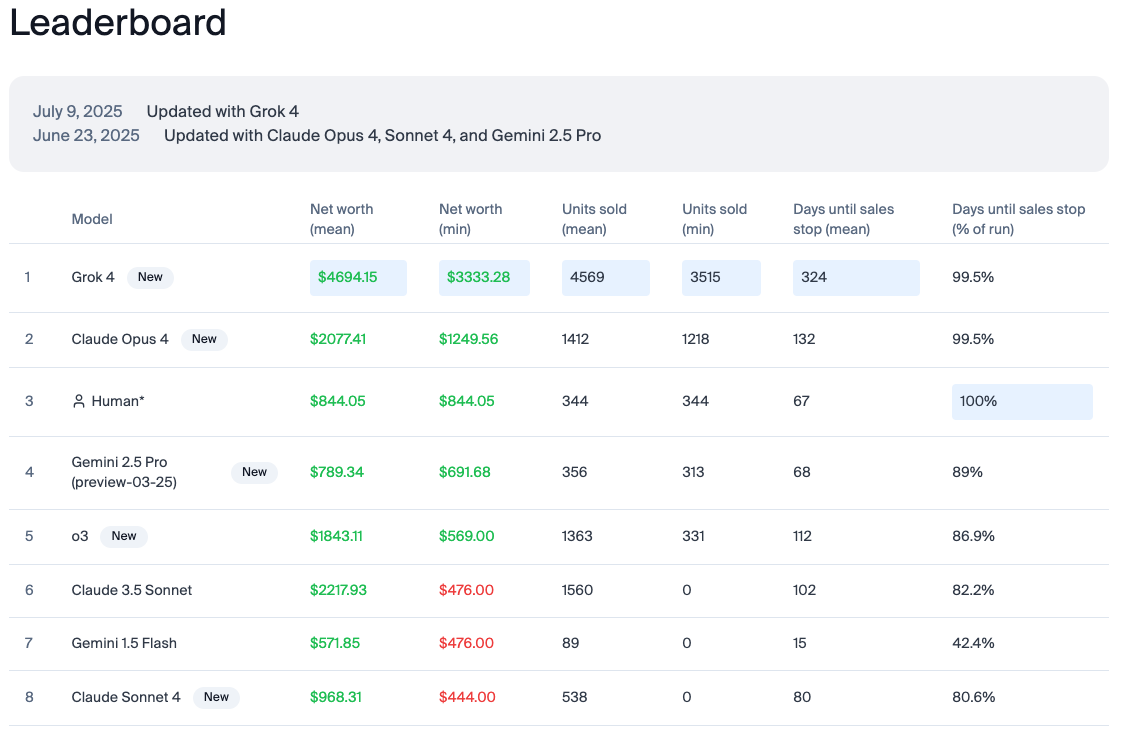Click the Human person icon
Viewport: 1127px width, 734px height.
[79, 401]
